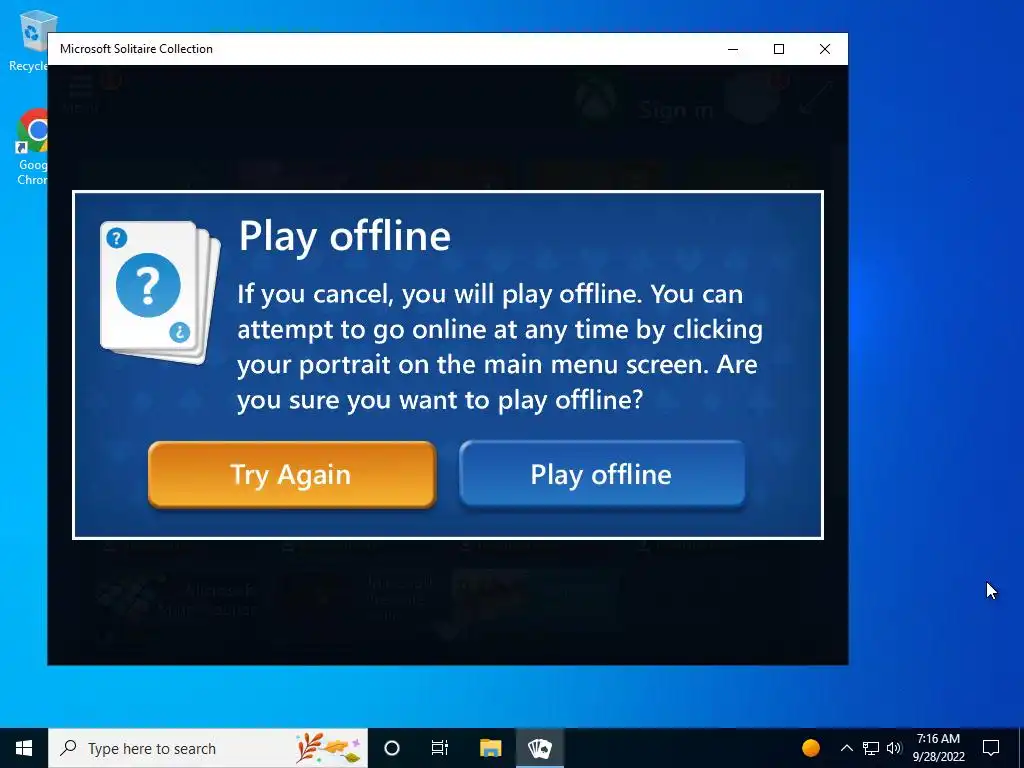The width and height of the screenshot is (1024, 768).
Task: Open the clock showing 7:16 AM
Action: pos(938,748)
